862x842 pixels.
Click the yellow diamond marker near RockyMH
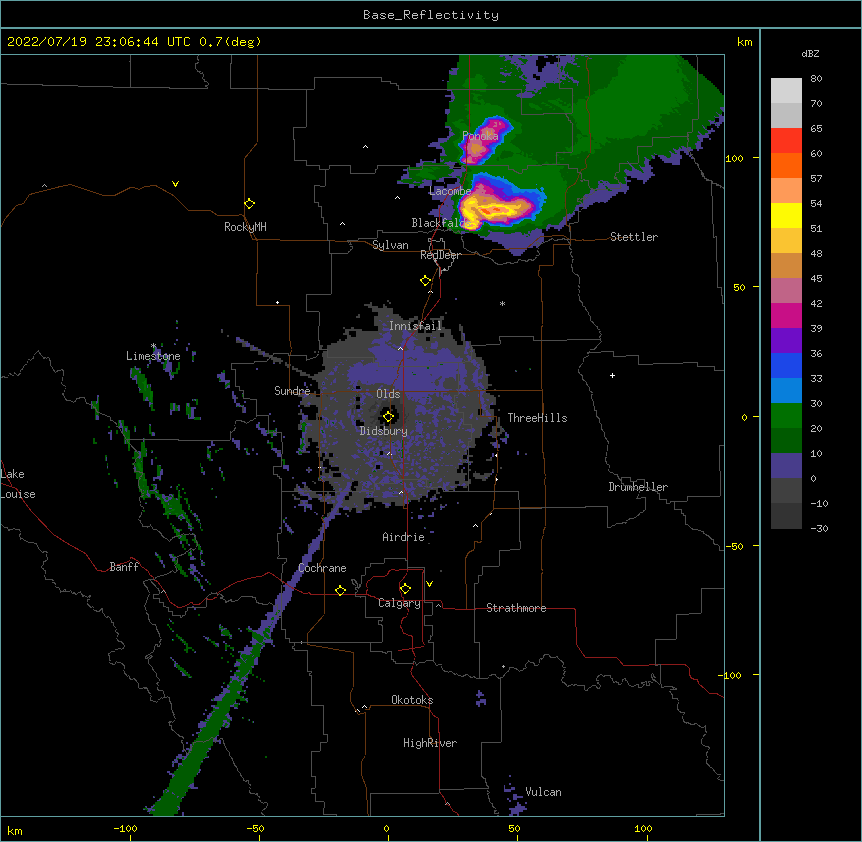click(250, 204)
